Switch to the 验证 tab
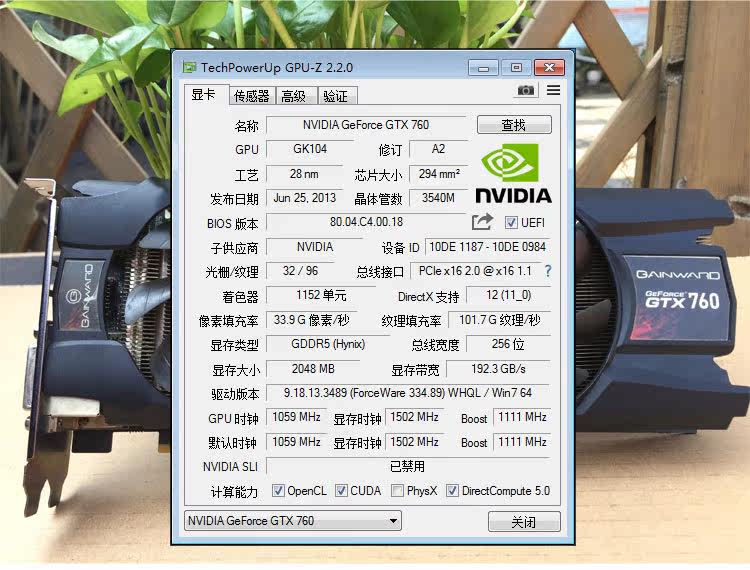This screenshot has height=570, width=750. pyautogui.click(x=336, y=96)
